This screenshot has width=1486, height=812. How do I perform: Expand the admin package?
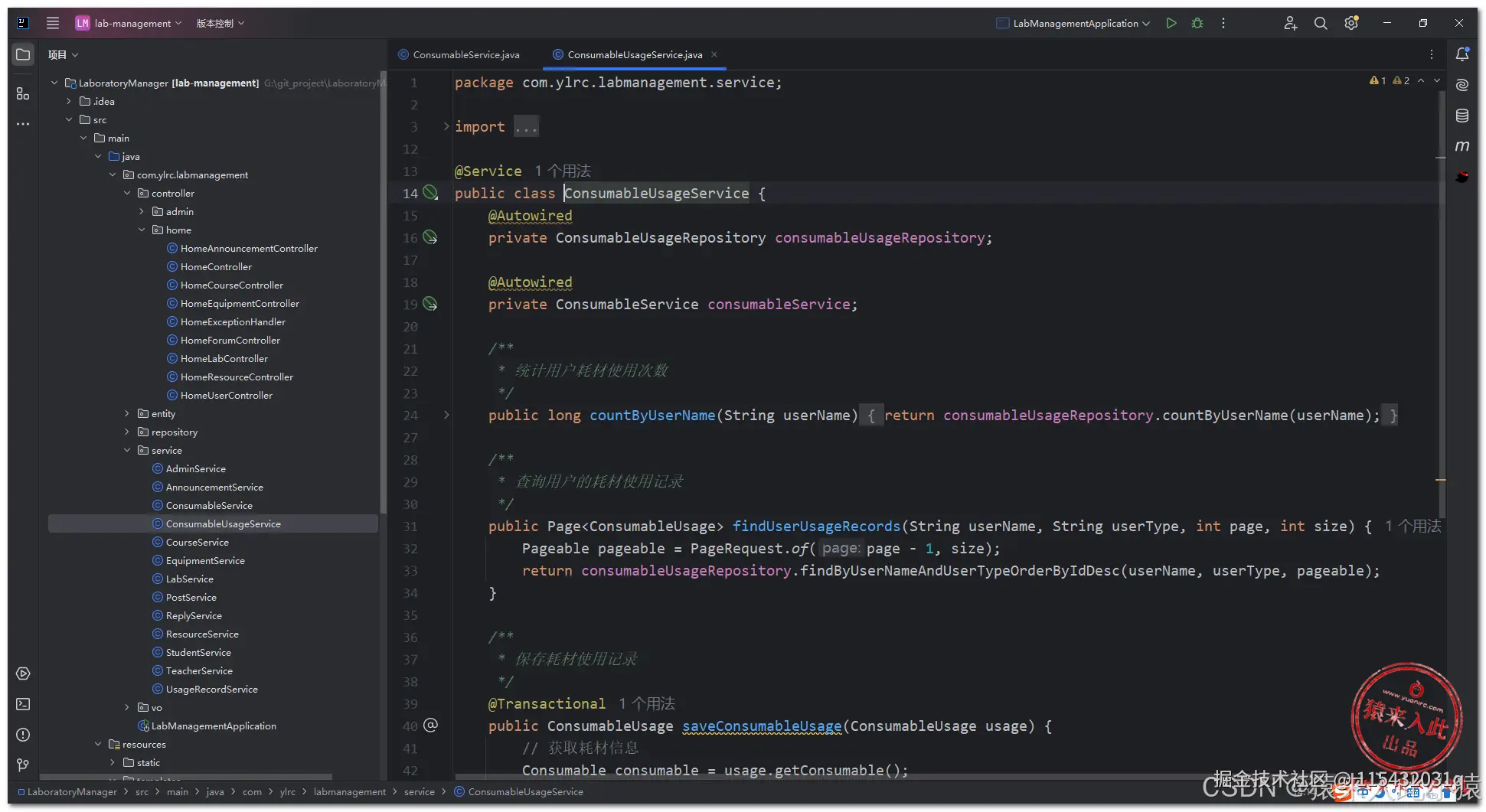coord(142,211)
